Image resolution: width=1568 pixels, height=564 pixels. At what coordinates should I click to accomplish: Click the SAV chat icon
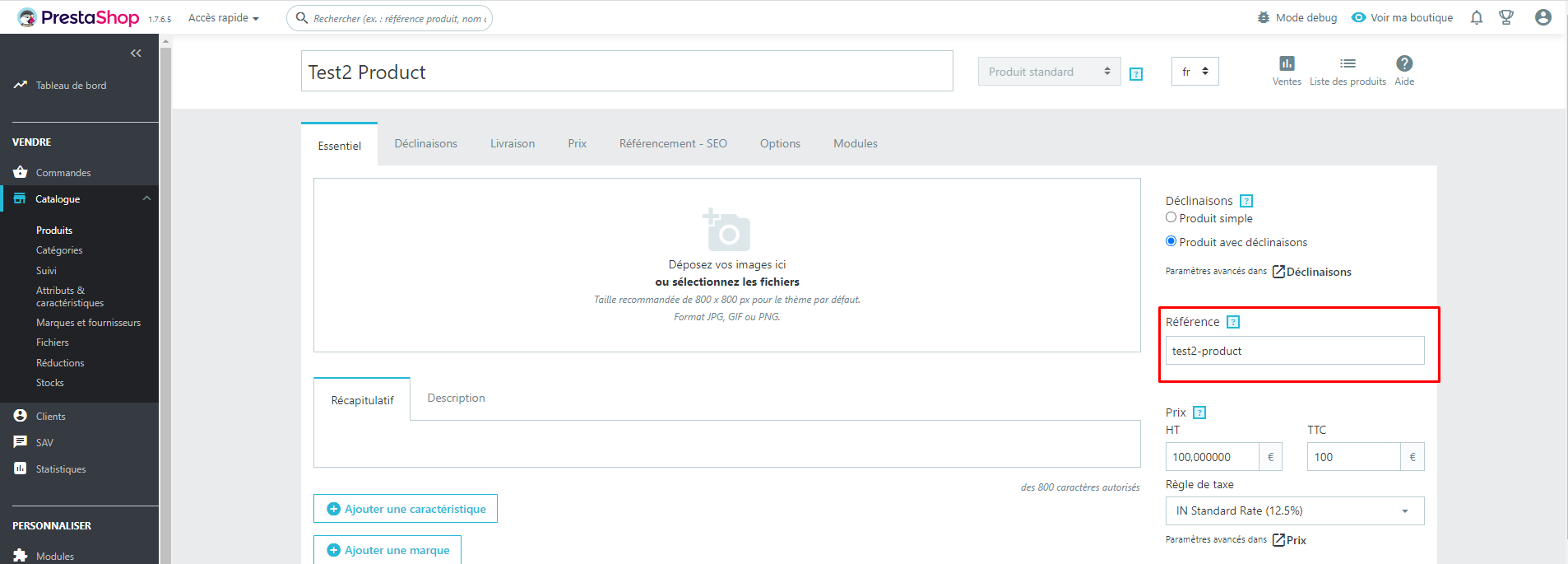(x=21, y=442)
